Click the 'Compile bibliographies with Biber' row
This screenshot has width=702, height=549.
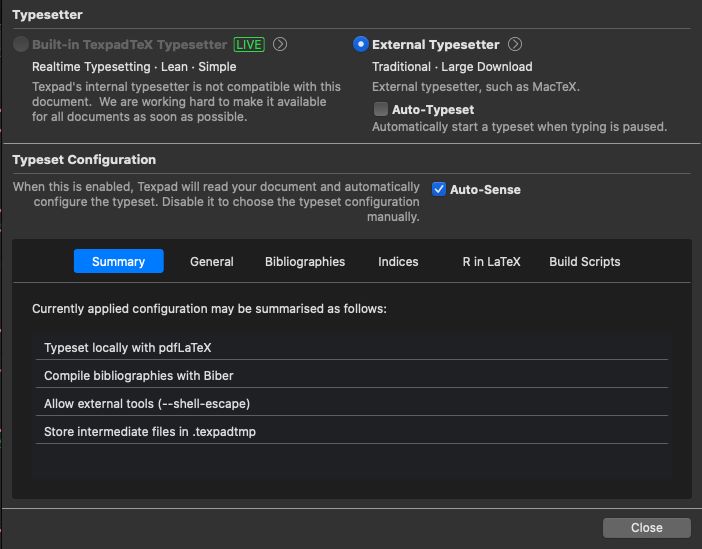pos(350,375)
